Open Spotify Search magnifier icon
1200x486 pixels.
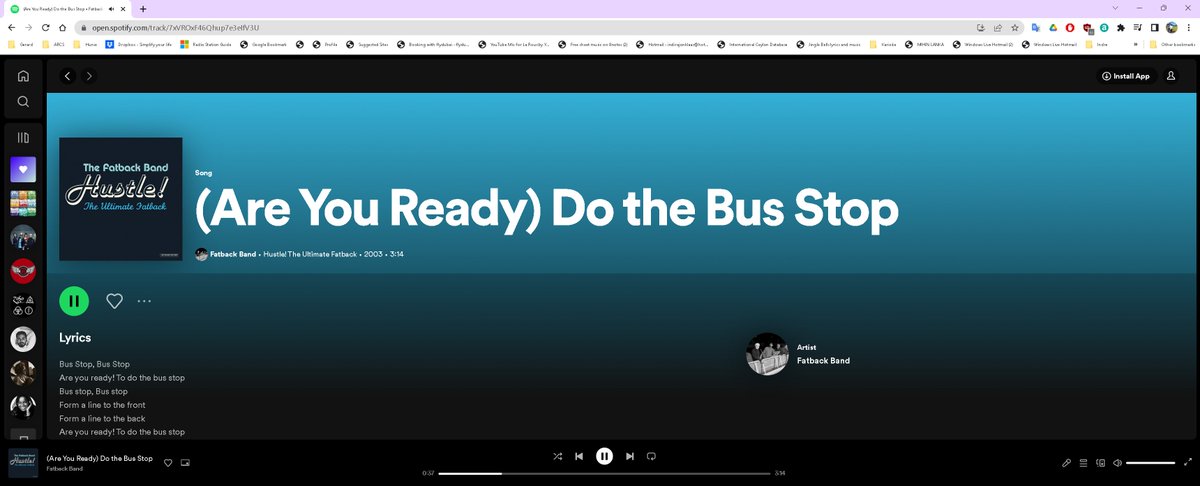[x=23, y=102]
